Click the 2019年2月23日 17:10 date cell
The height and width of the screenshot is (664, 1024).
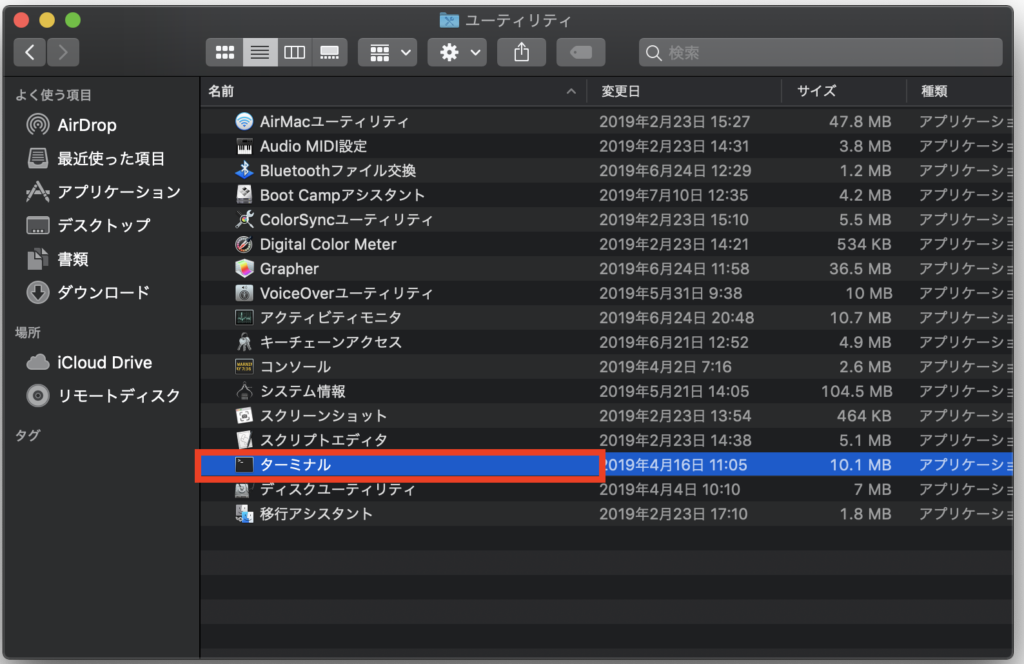tap(673, 514)
